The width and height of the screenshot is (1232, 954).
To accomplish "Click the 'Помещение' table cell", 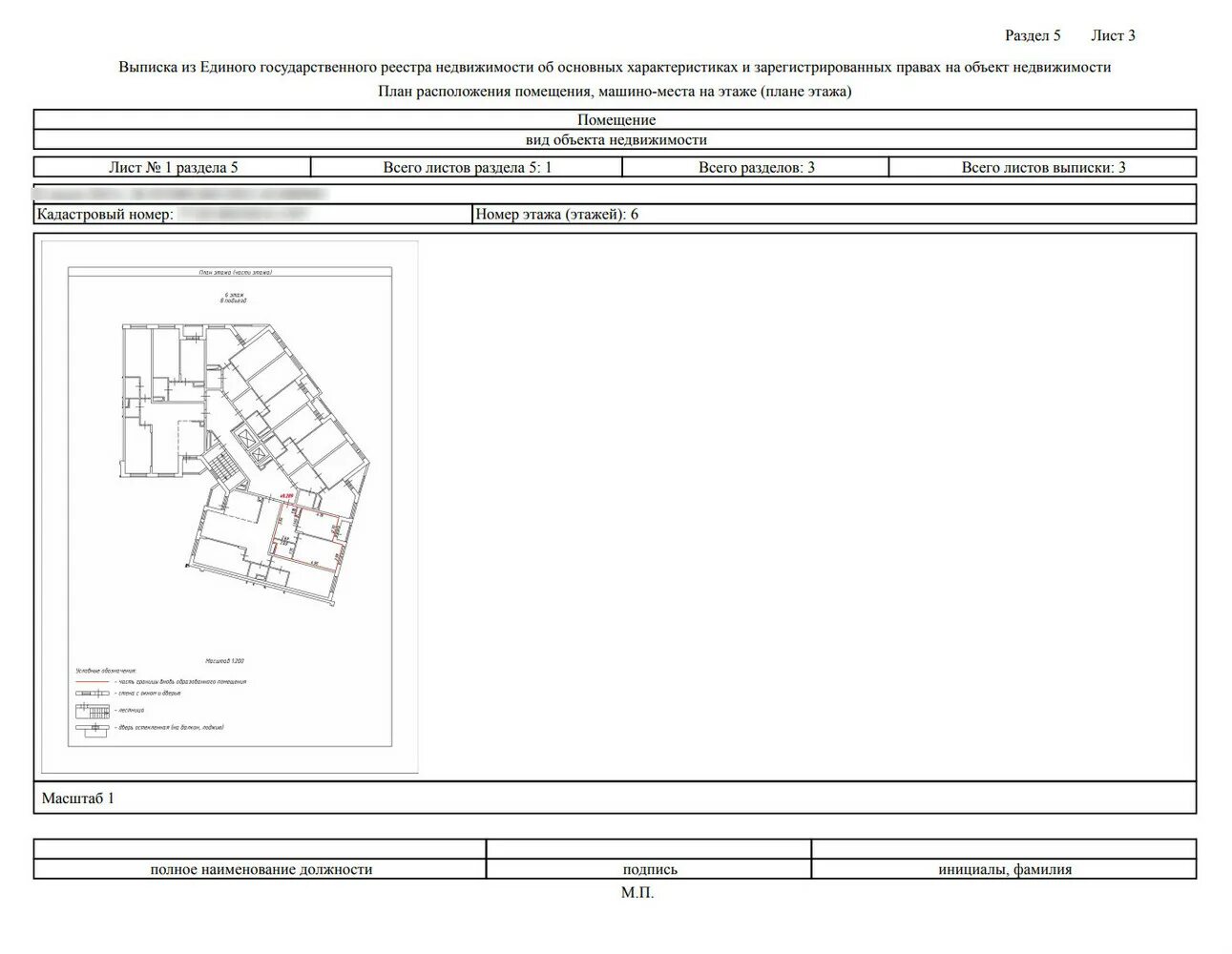I will [x=616, y=119].
